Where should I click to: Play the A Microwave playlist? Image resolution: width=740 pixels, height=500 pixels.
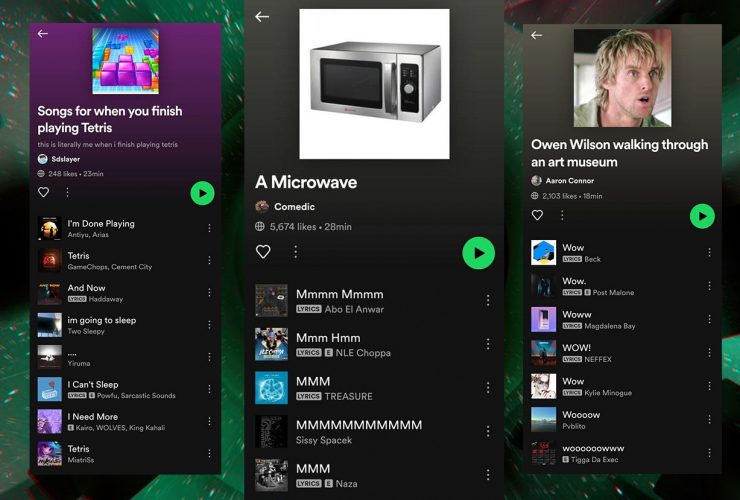tap(478, 253)
